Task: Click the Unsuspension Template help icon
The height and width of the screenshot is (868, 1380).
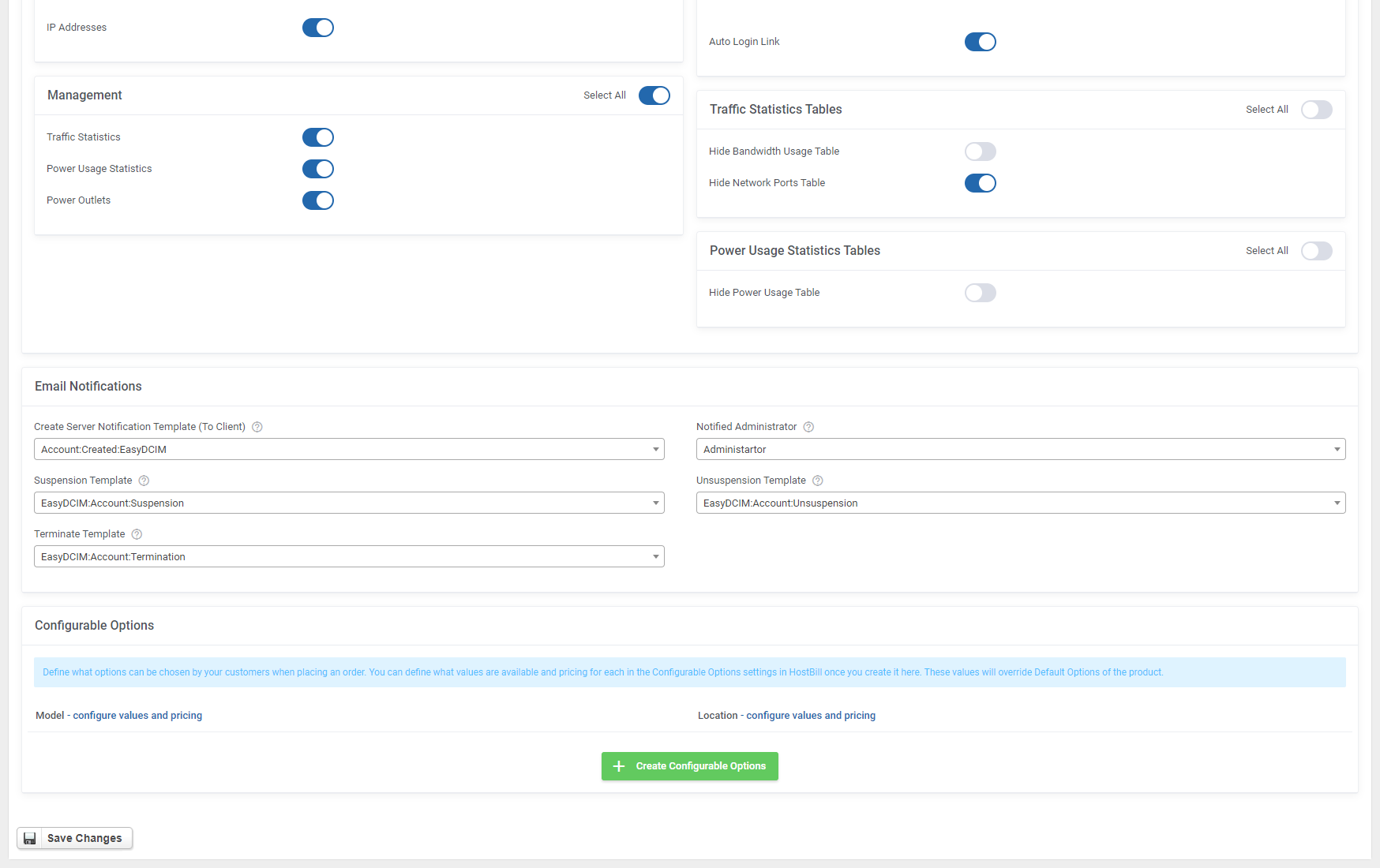Action: (818, 481)
